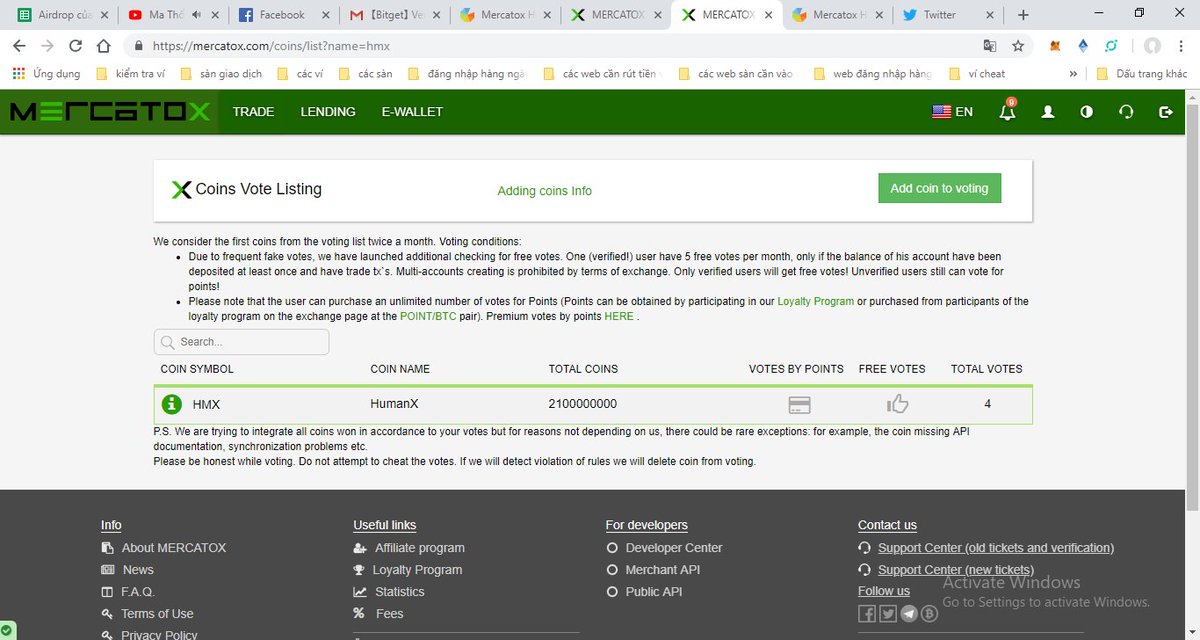
Task: Click the blue Ethereum extension icon
Action: (x=1083, y=46)
